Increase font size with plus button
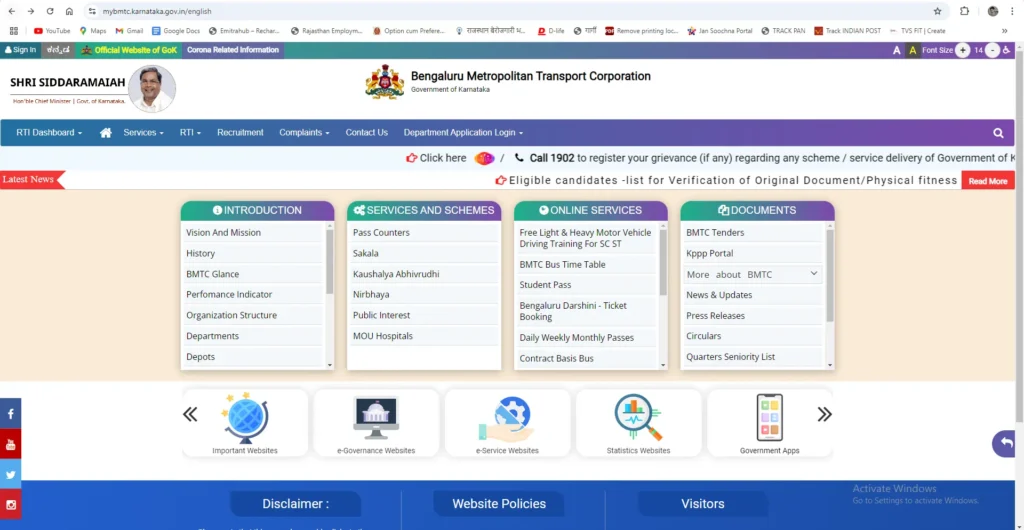Screen dimensions: 1024x530 [962, 50]
